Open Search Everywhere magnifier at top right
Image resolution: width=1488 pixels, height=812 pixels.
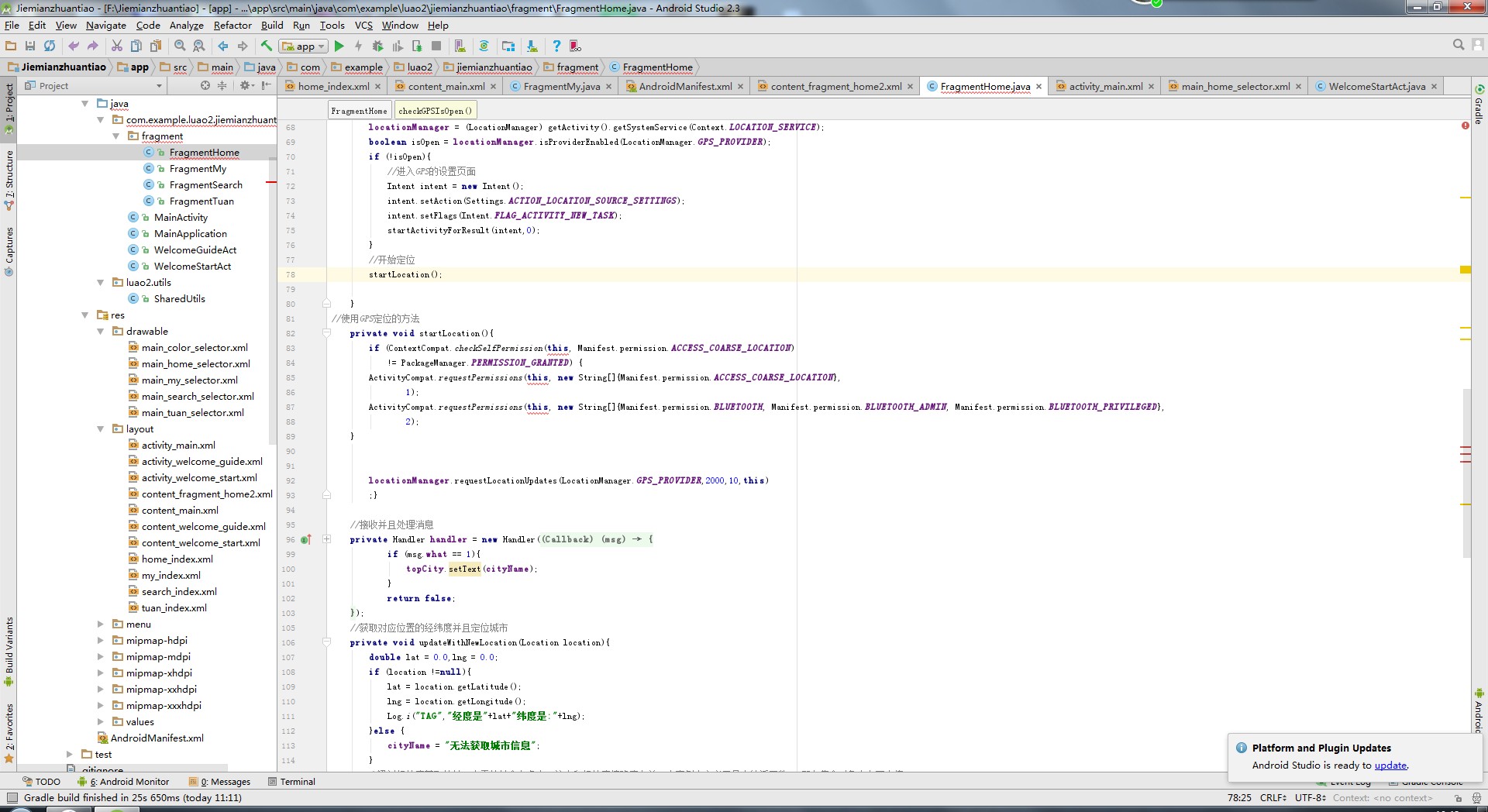(1459, 45)
